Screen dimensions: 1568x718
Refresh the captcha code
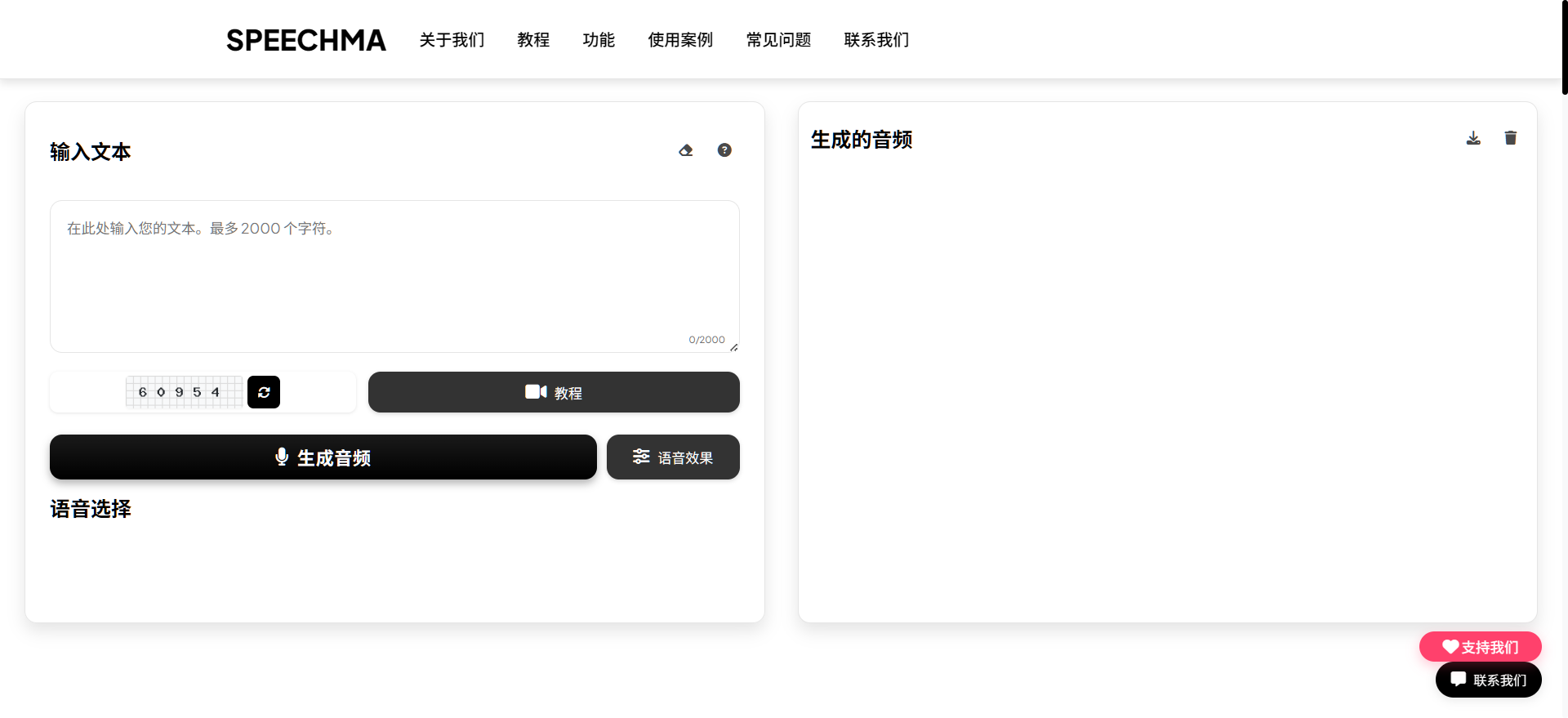264,392
